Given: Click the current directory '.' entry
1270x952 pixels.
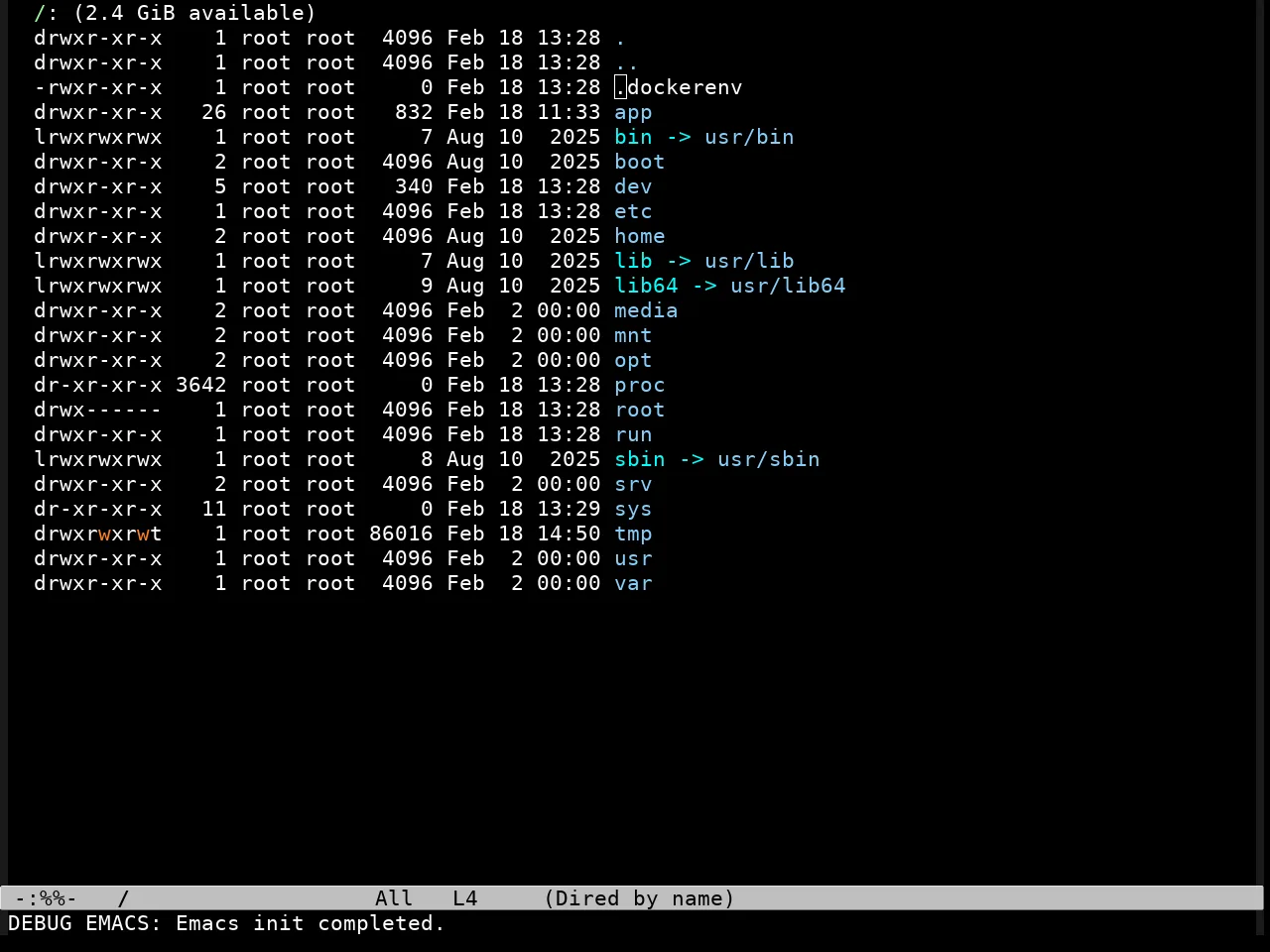Looking at the screenshot, I should pos(621,38).
